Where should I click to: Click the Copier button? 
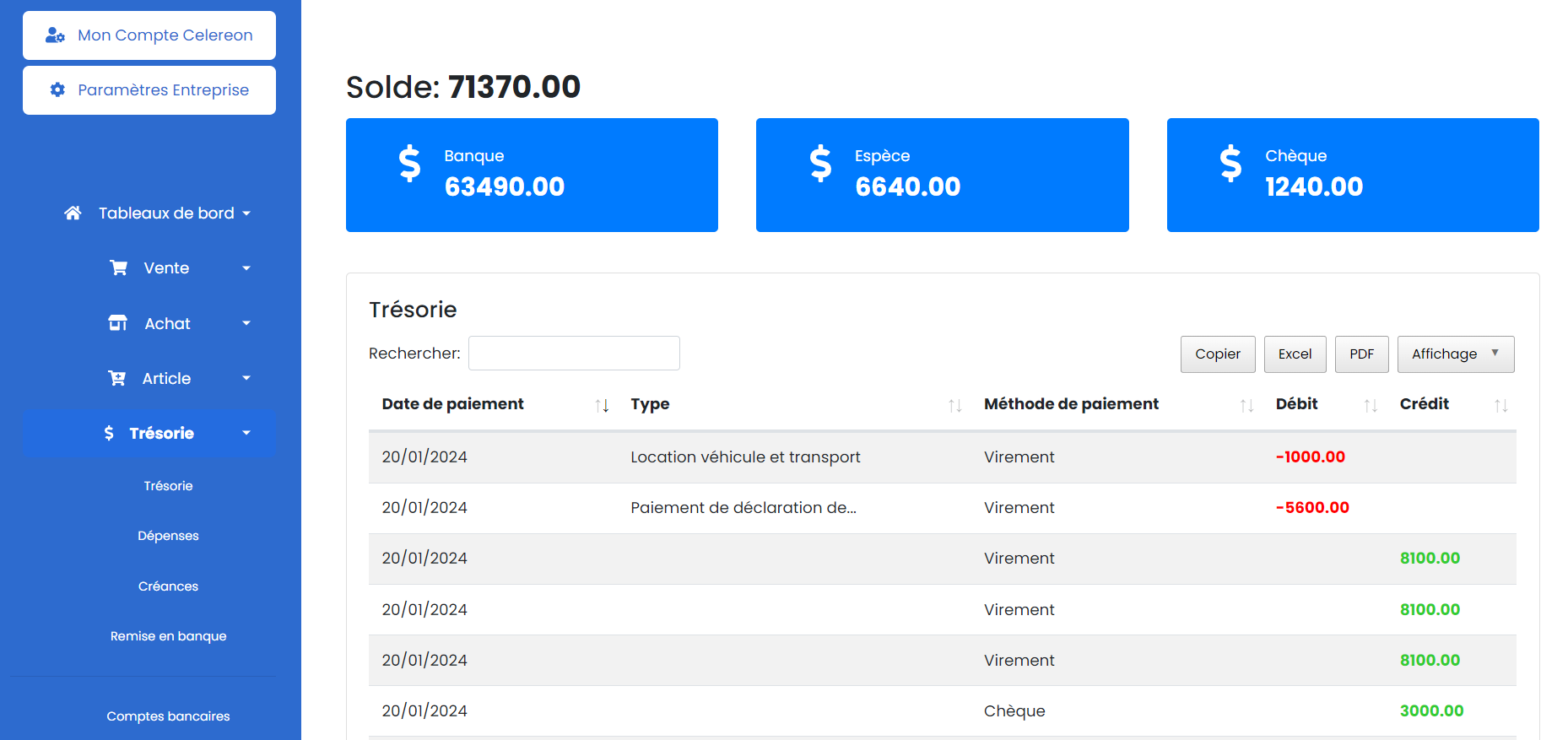coord(1217,354)
